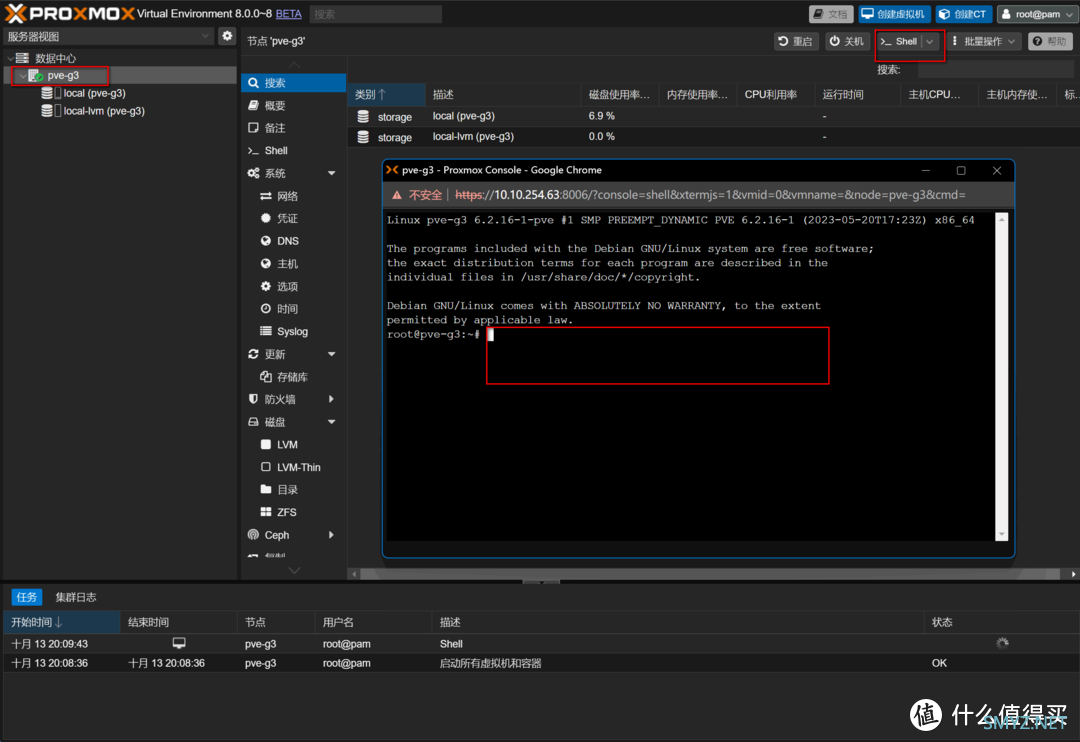Open the Repositories (存储库) page
1080x742 pixels.
pyautogui.click(x=293, y=378)
